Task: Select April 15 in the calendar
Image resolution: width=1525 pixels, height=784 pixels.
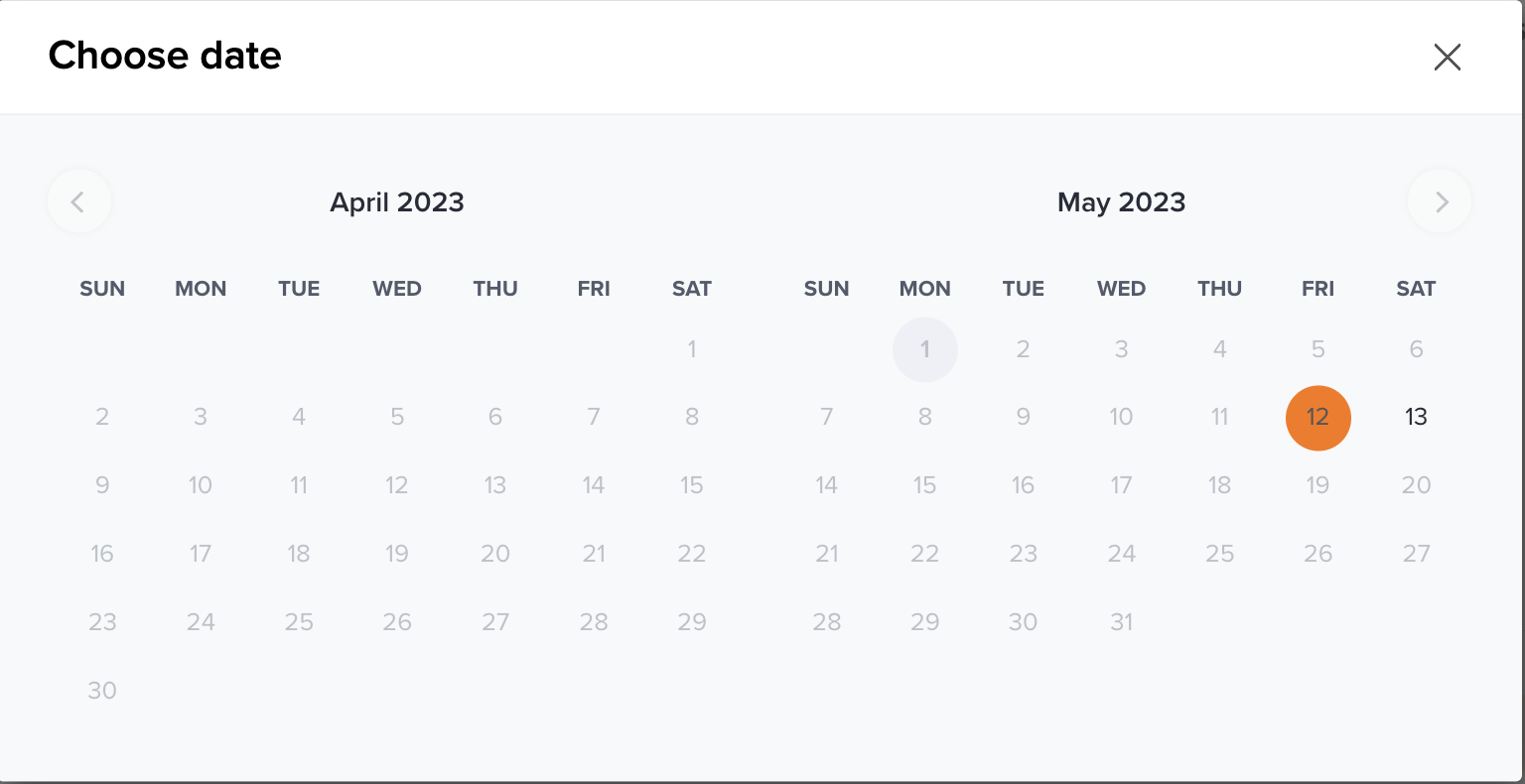Action: click(692, 485)
